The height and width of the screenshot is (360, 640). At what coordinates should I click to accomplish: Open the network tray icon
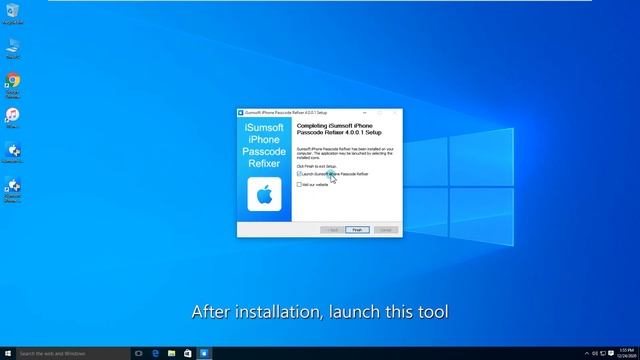coord(603,353)
